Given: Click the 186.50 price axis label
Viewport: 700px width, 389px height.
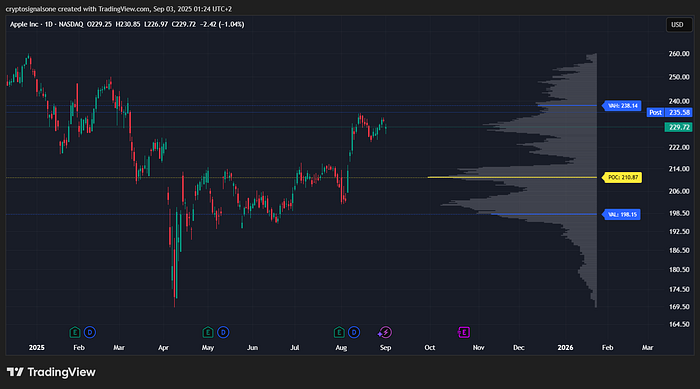Looking at the screenshot, I should [679, 251].
